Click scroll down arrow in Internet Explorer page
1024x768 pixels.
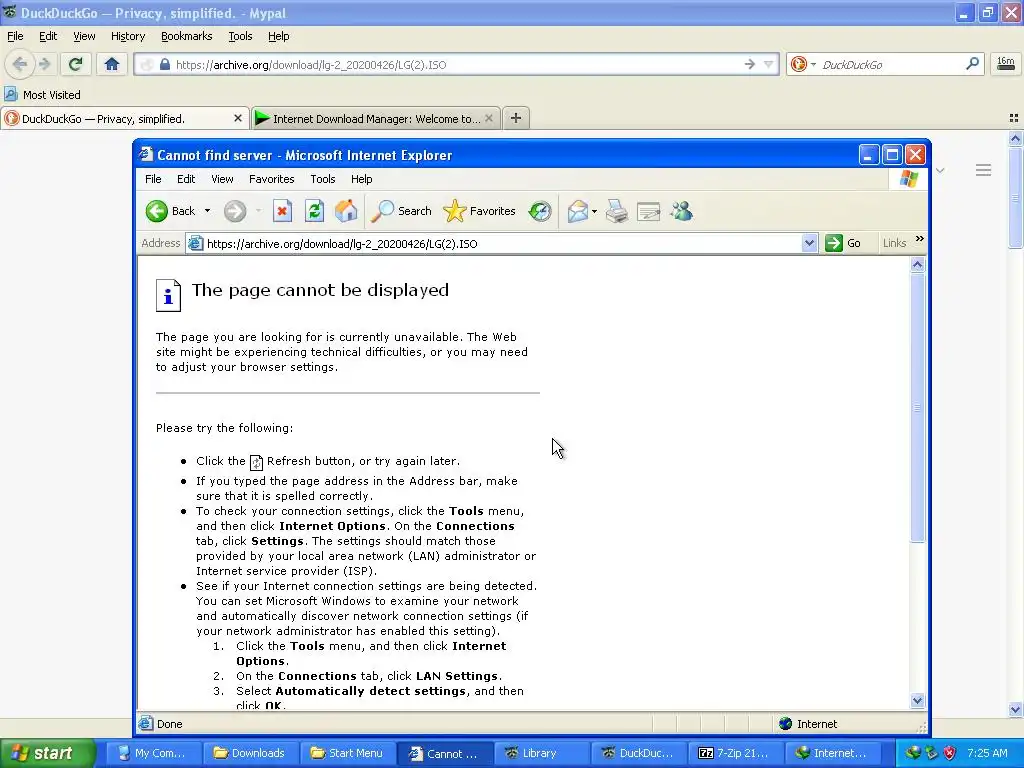point(918,700)
